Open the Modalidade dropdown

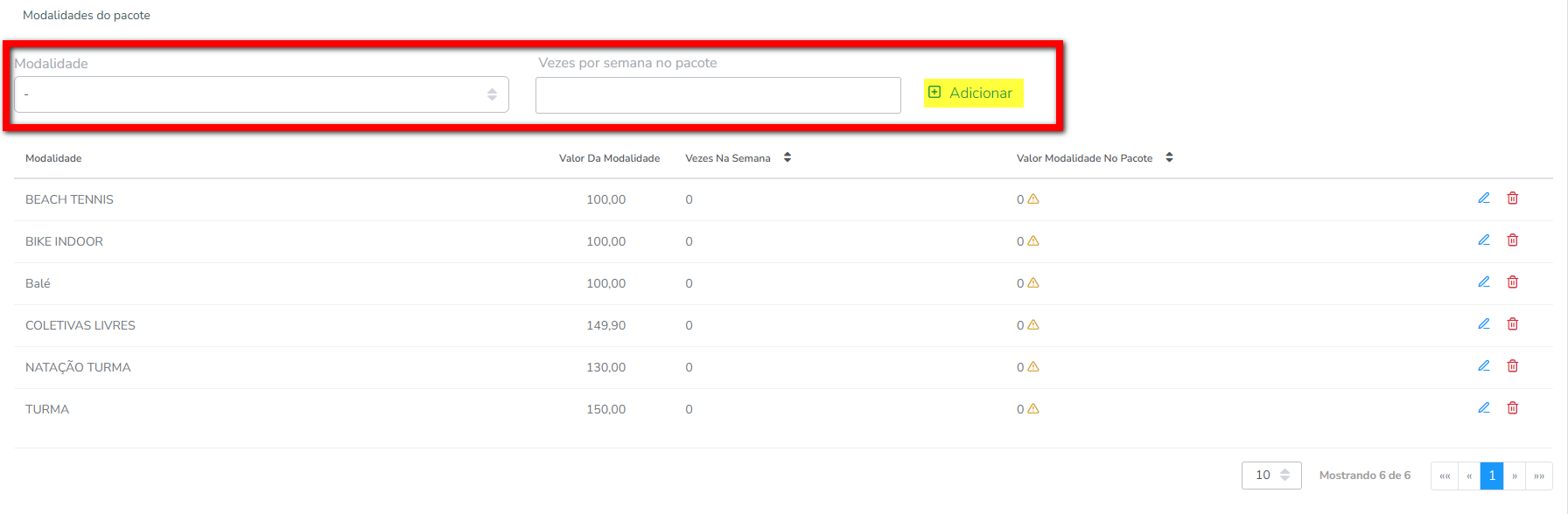click(261, 94)
